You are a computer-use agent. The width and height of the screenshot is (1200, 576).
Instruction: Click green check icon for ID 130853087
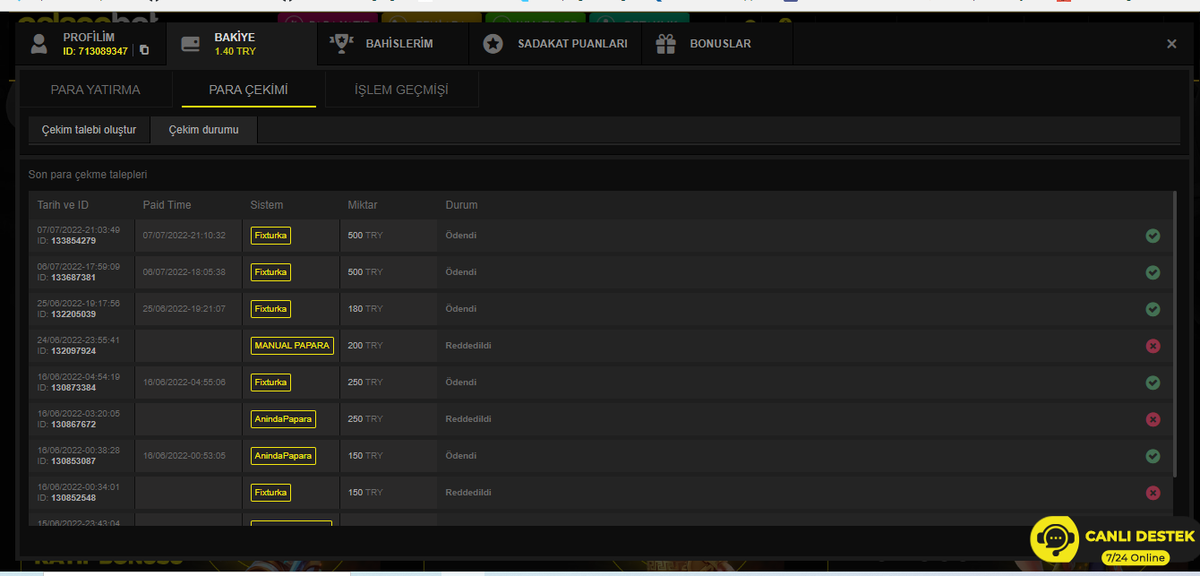coord(1152,456)
